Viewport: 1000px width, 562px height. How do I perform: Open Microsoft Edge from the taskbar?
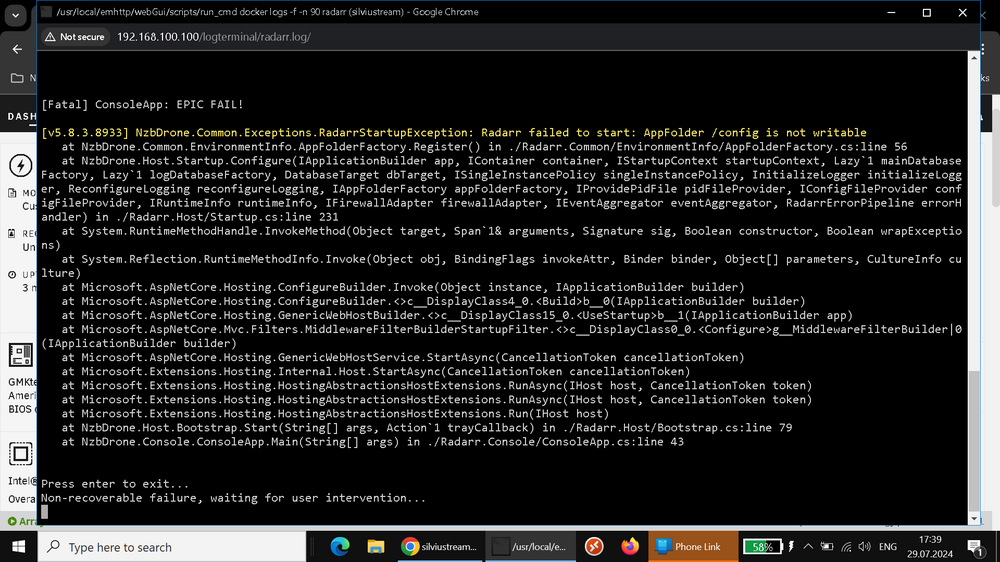340,547
